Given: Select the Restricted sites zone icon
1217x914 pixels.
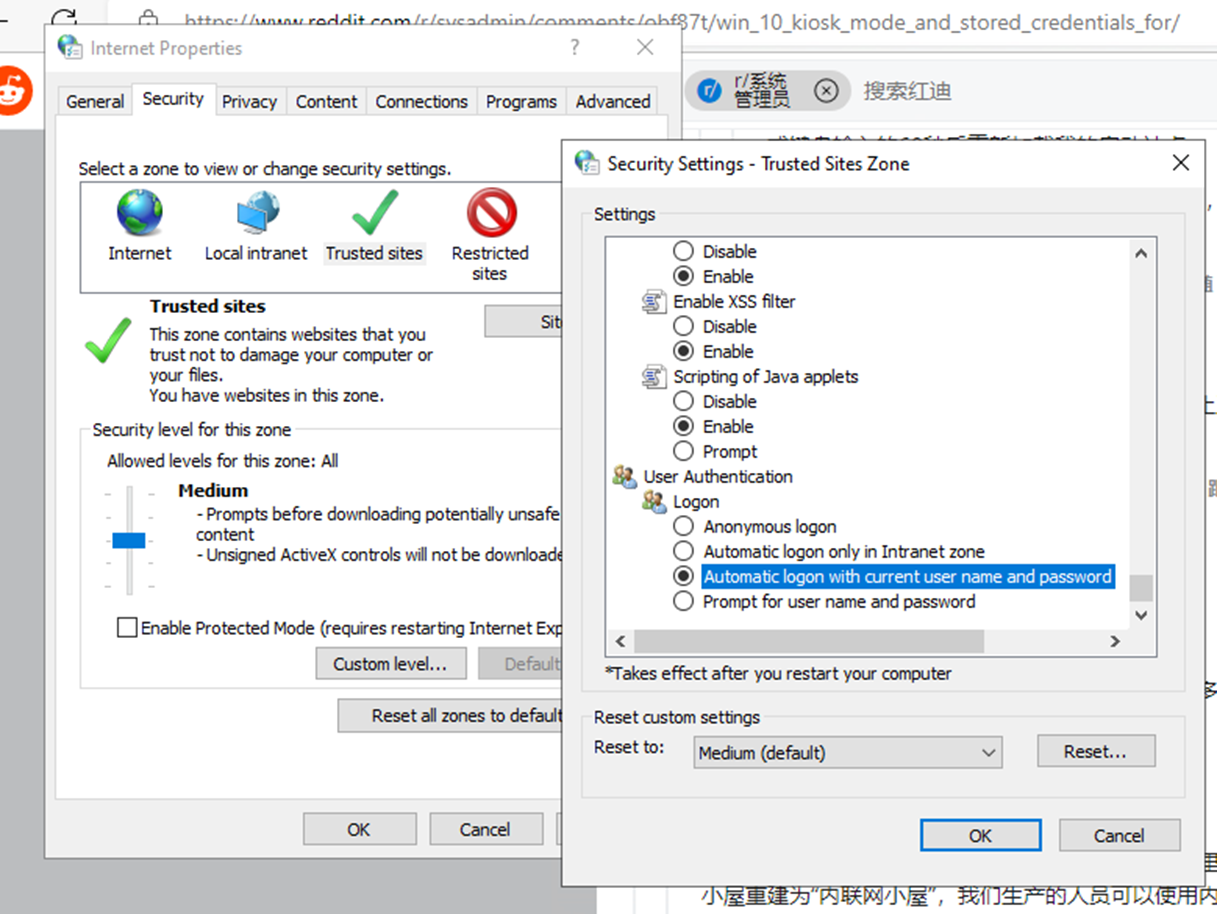Looking at the screenshot, I should pos(490,213).
